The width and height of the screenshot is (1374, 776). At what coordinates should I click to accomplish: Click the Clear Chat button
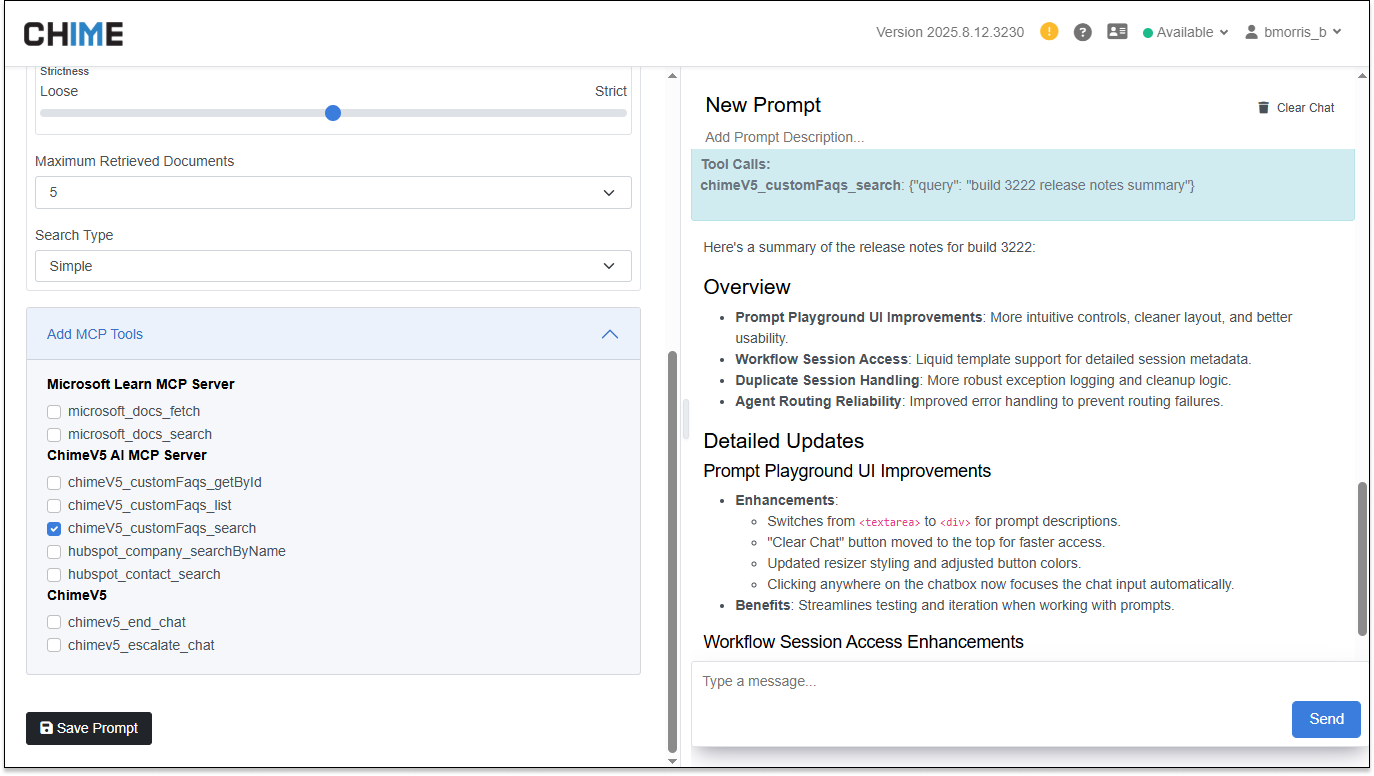1296,107
